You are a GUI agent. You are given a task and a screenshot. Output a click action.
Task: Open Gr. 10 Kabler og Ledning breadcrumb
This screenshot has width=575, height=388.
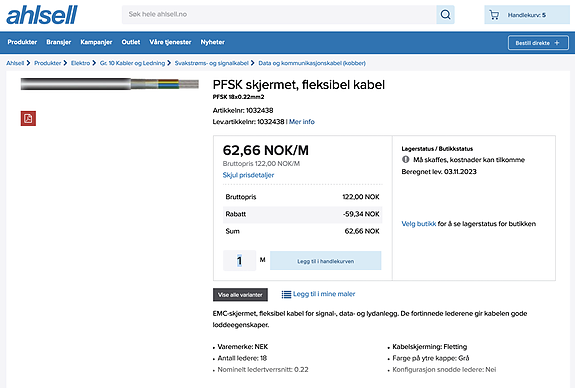click(x=132, y=63)
